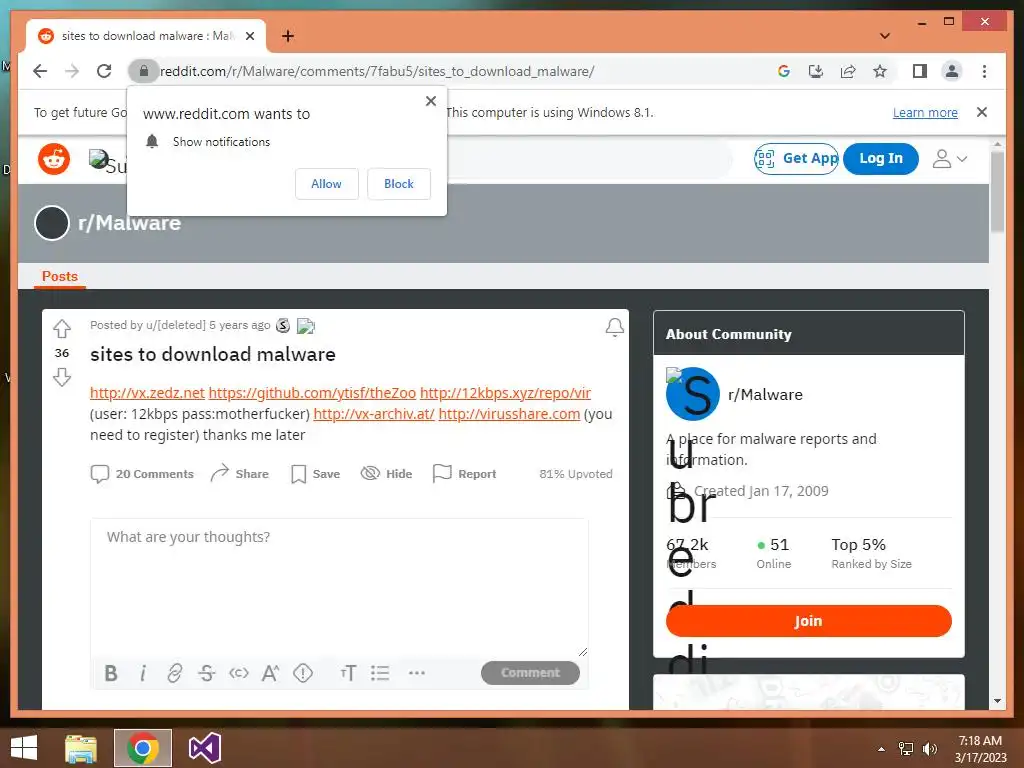Toggle strikethrough in comment editor
Image resolution: width=1024 pixels, height=768 pixels.
click(x=206, y=673)
